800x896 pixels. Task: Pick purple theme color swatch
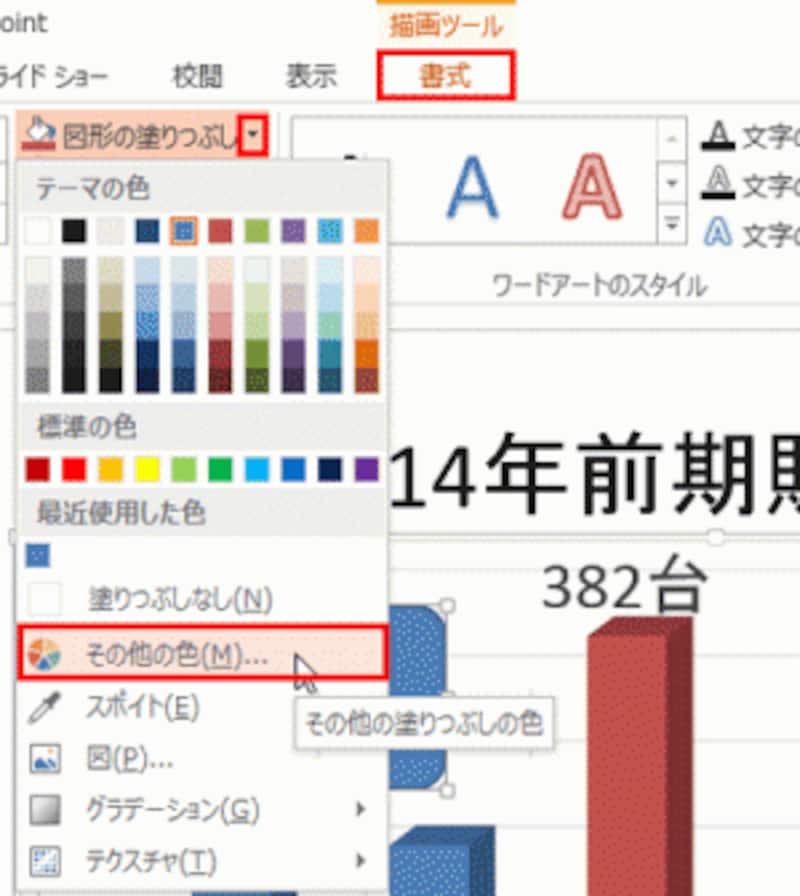[x=294, y=231]
